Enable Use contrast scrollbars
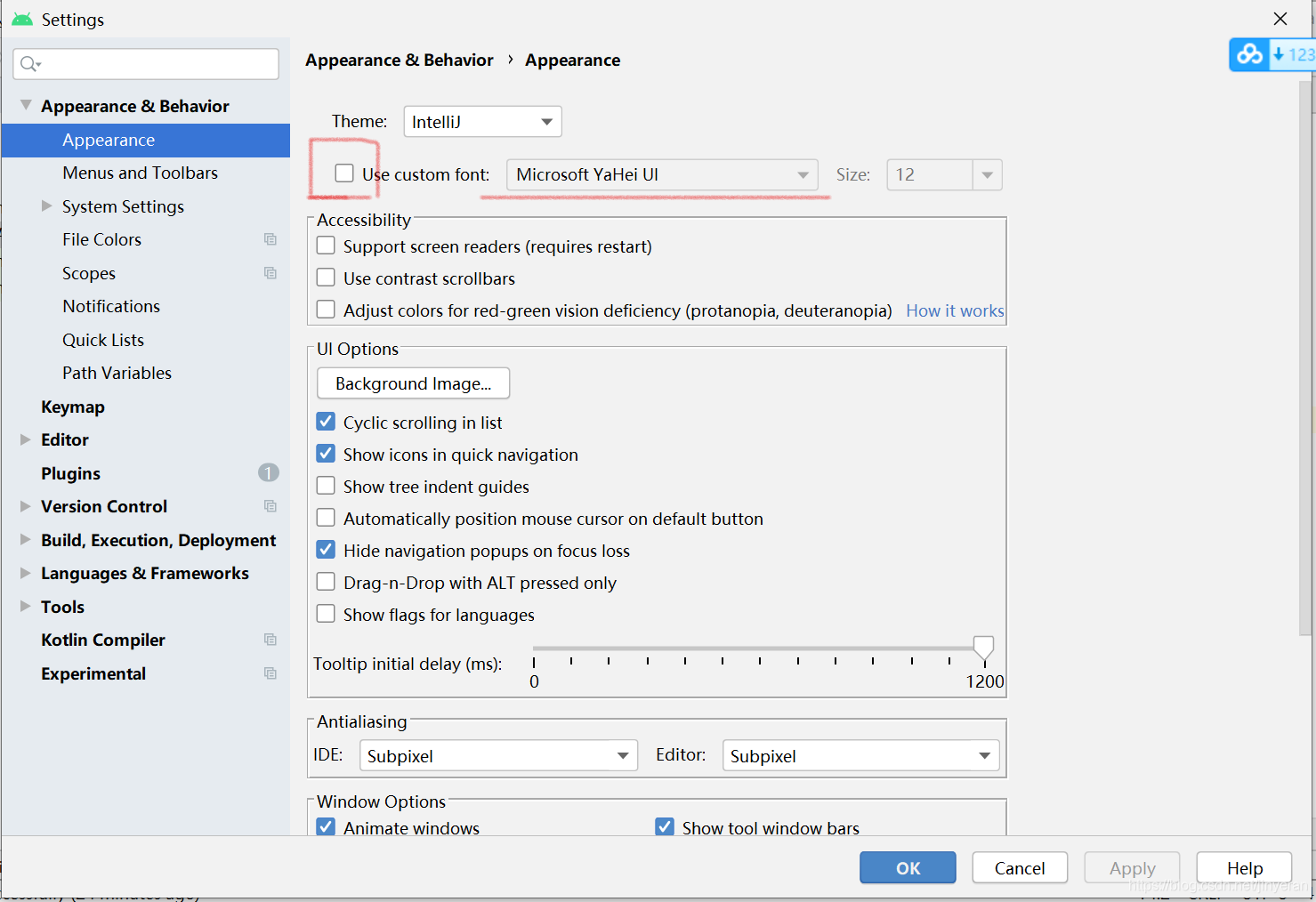The width and height of the screenshot is (1316, 902). click(x=327, y=278)
